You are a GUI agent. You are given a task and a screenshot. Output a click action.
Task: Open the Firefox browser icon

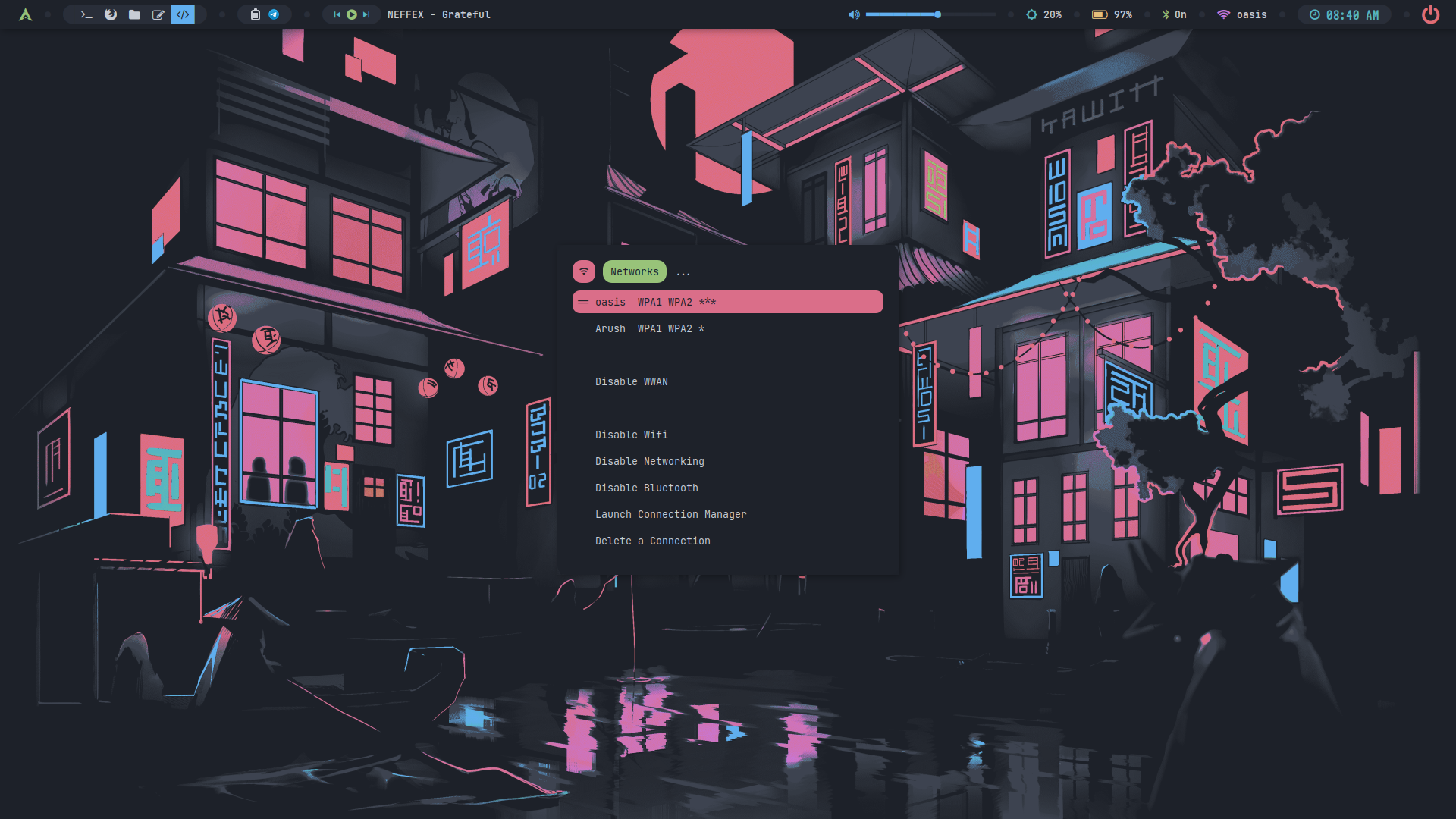(111, 14)
